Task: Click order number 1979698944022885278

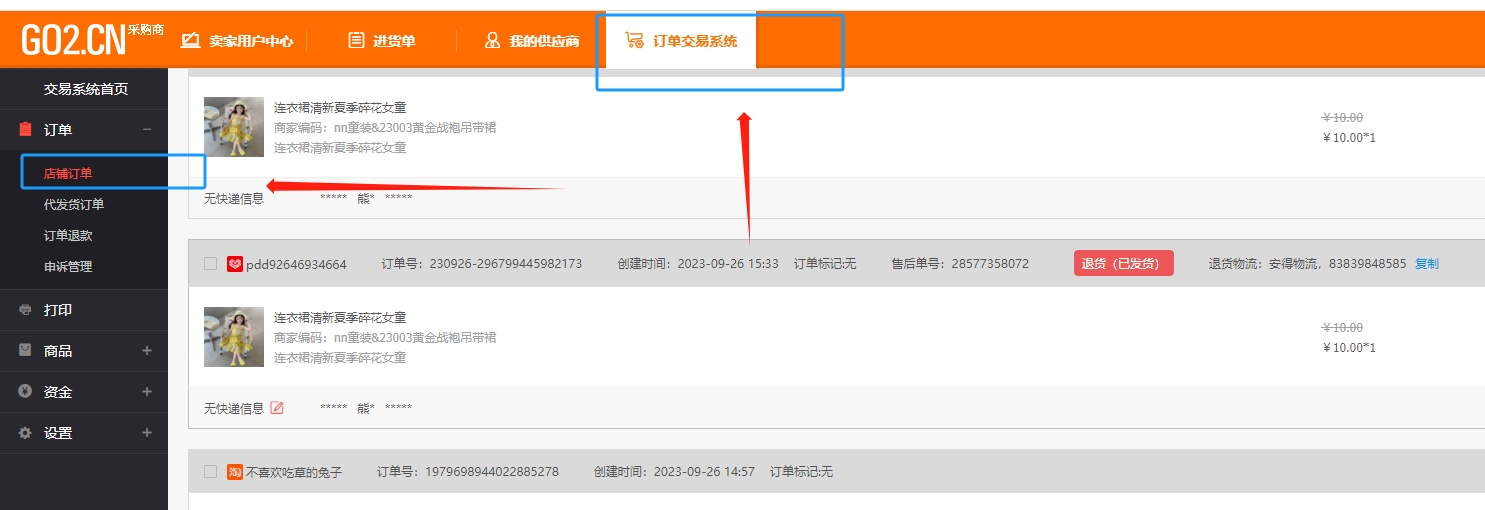Action: [x=492, y=471]
